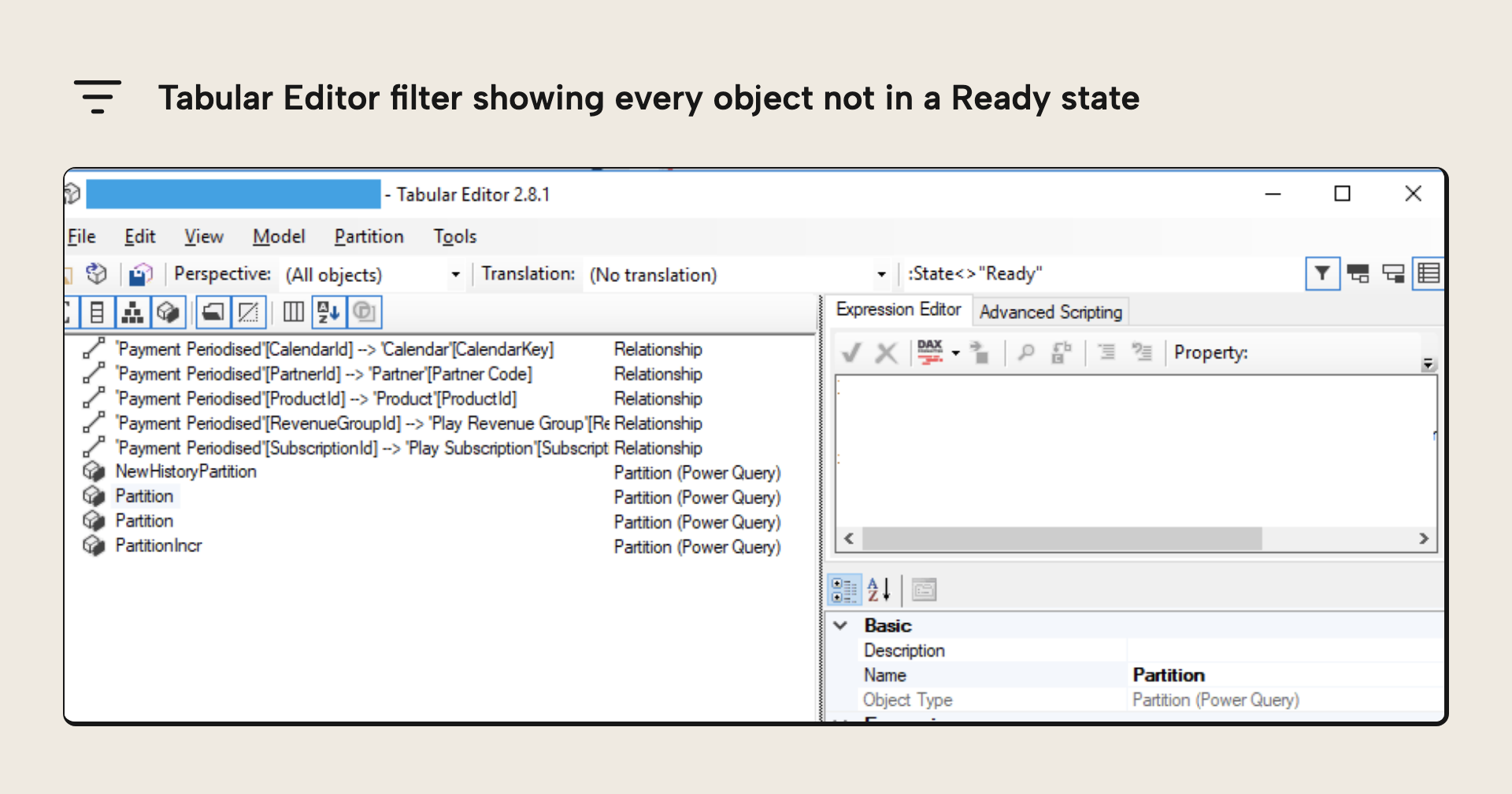Screen dimensions: 1512x794
Task: Toggle the all object types overlay button
Action: (x=364, y=313)
